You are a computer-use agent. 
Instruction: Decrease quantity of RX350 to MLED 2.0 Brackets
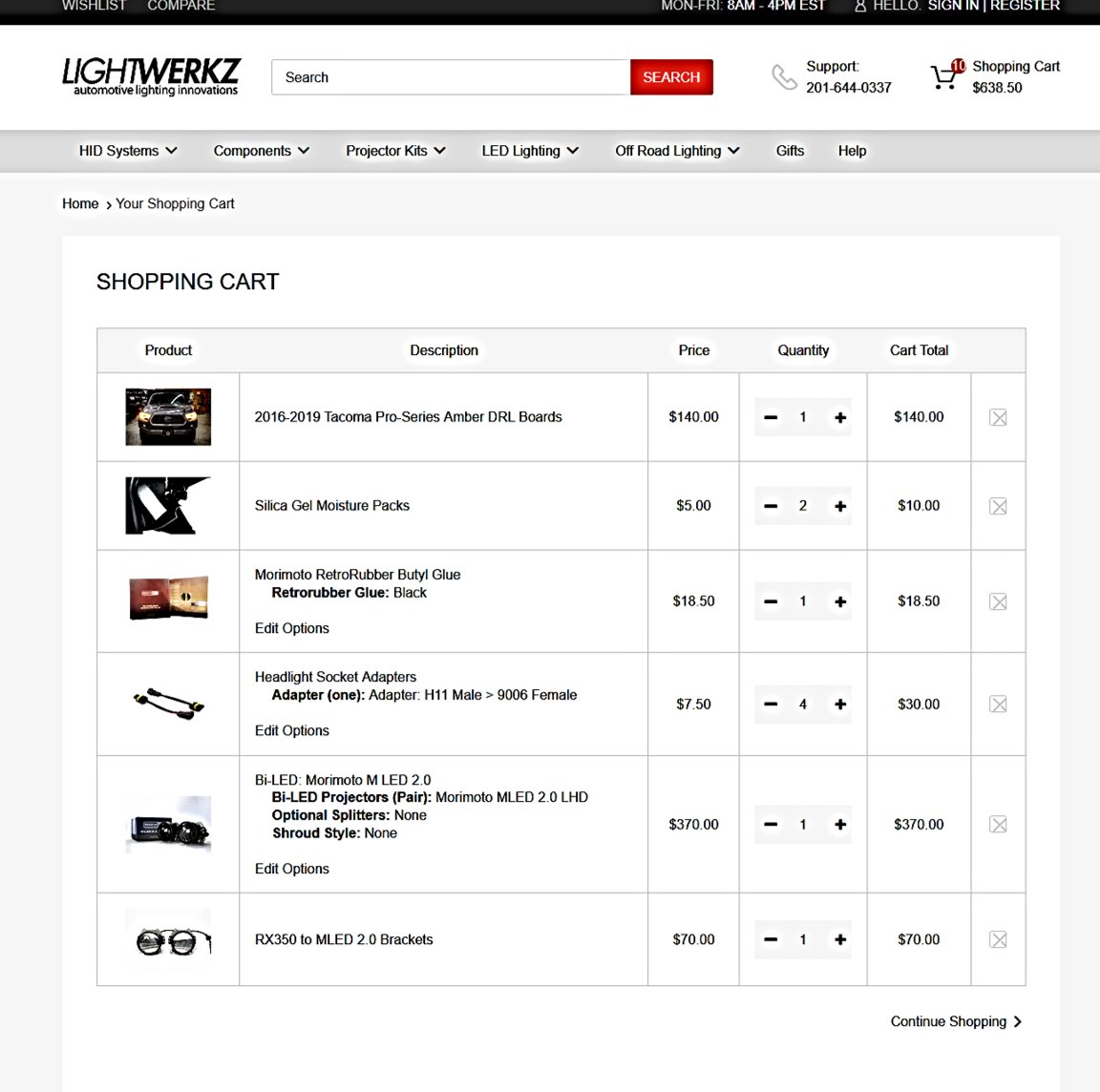click(771, 939)
